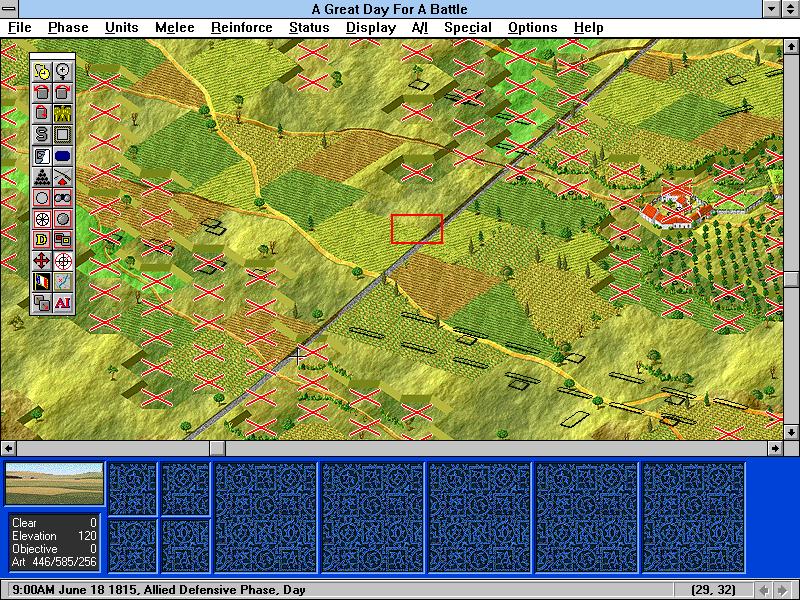Click the letter-E half-shaded toolbar icon
This screenshot has width=800, height=600.
pyautogui.click(x=42, y=156)
